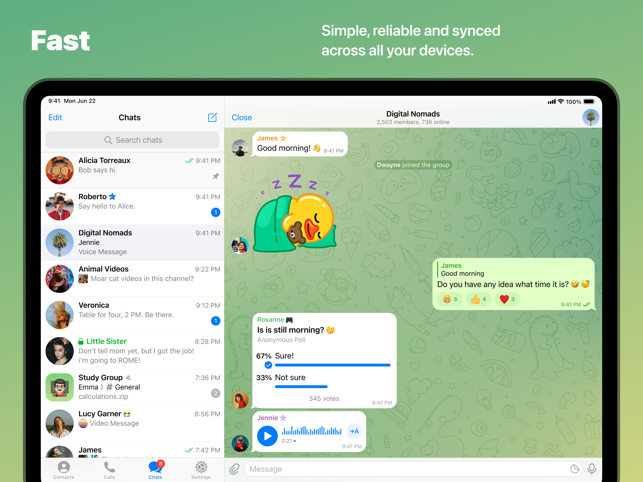
Task: Open James chat at list bottom
Action: pos(132,450)
